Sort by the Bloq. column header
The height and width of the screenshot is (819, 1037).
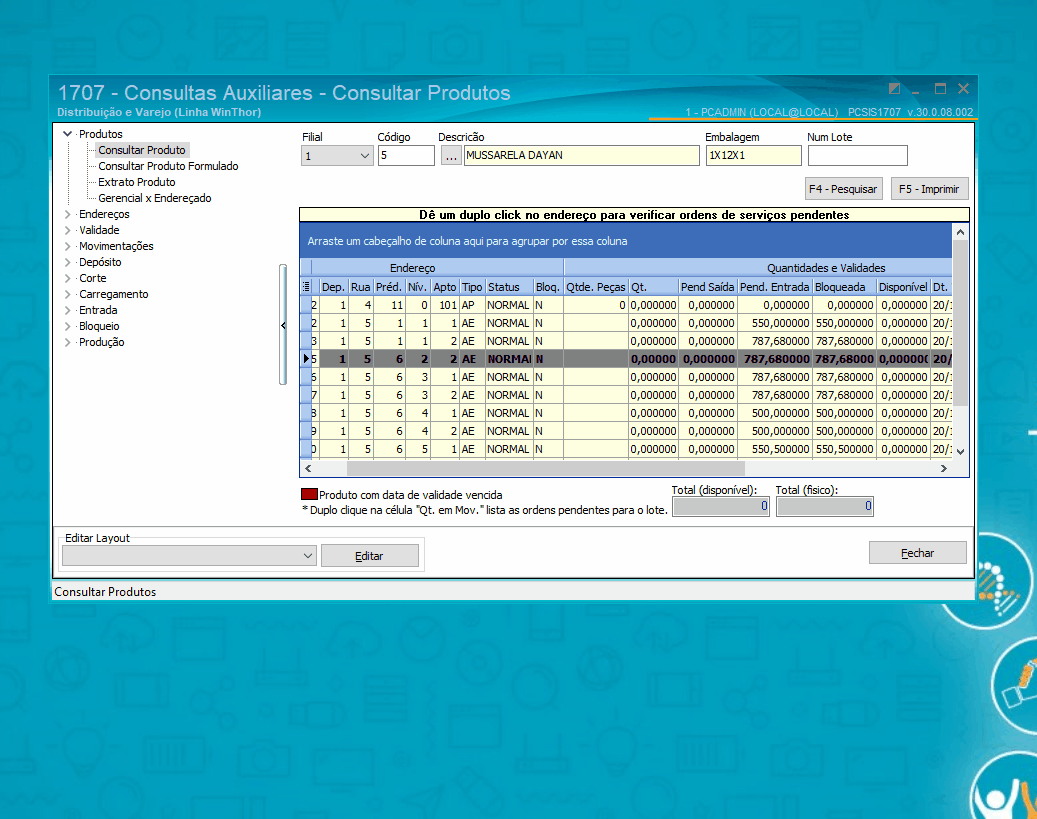click(548, 287)
